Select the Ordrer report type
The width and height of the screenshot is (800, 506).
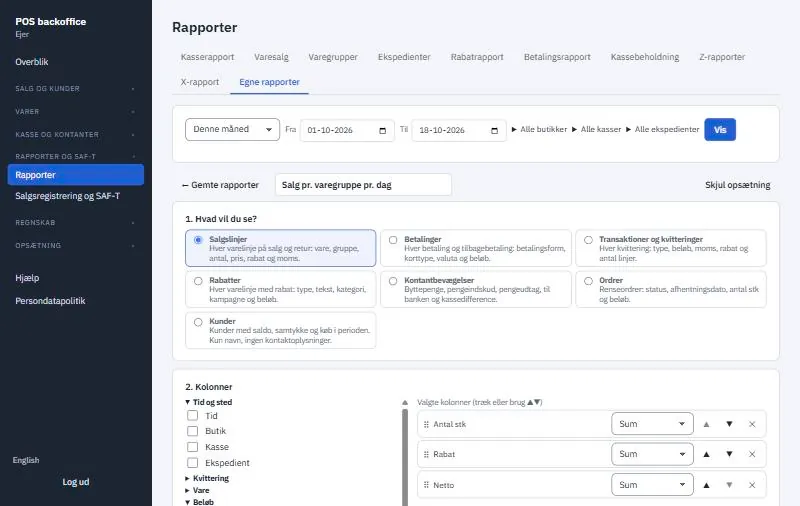[x=671, y=289]
